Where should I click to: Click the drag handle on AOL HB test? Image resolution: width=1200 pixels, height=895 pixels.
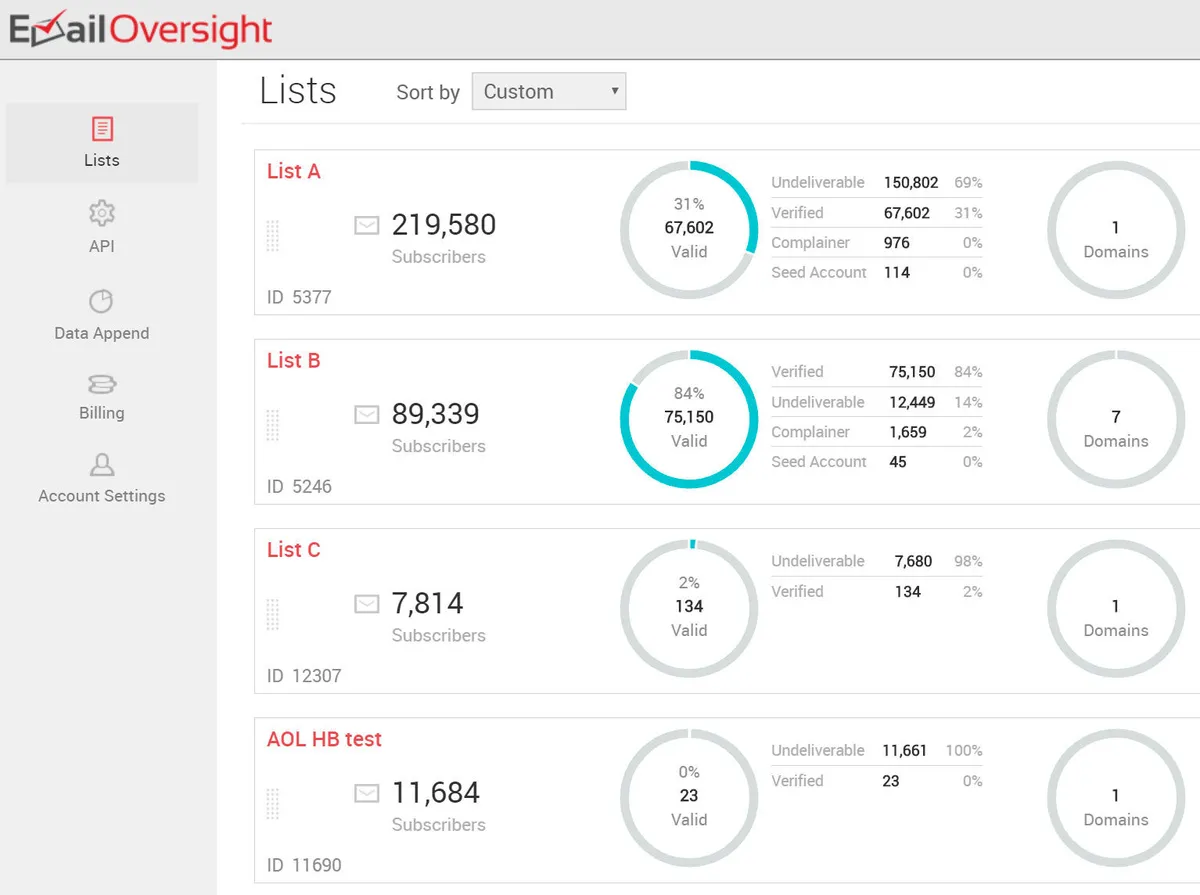pyautogui.click(x=273, y=803)
